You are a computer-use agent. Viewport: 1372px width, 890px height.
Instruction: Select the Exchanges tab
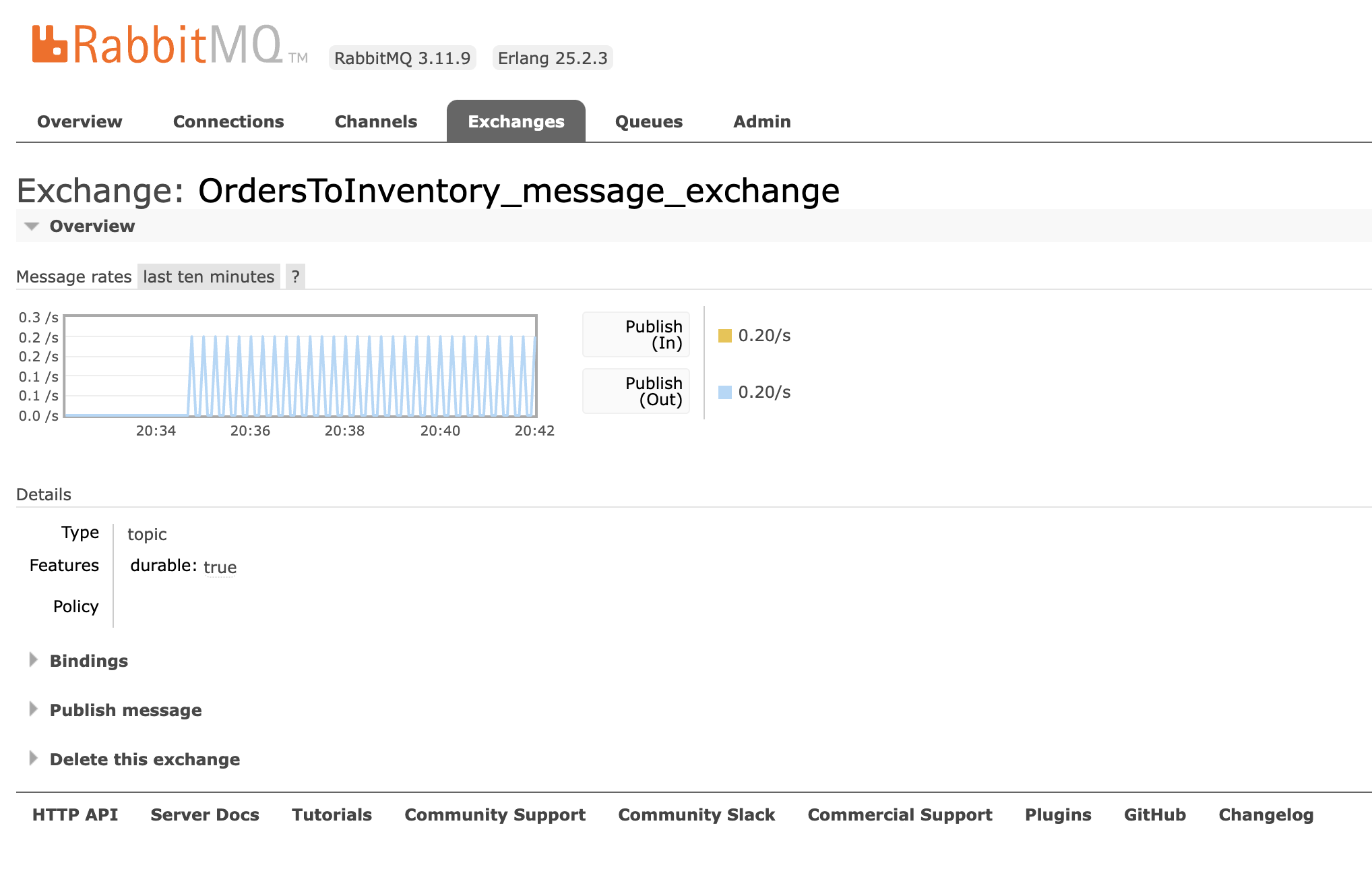[516, 121]
